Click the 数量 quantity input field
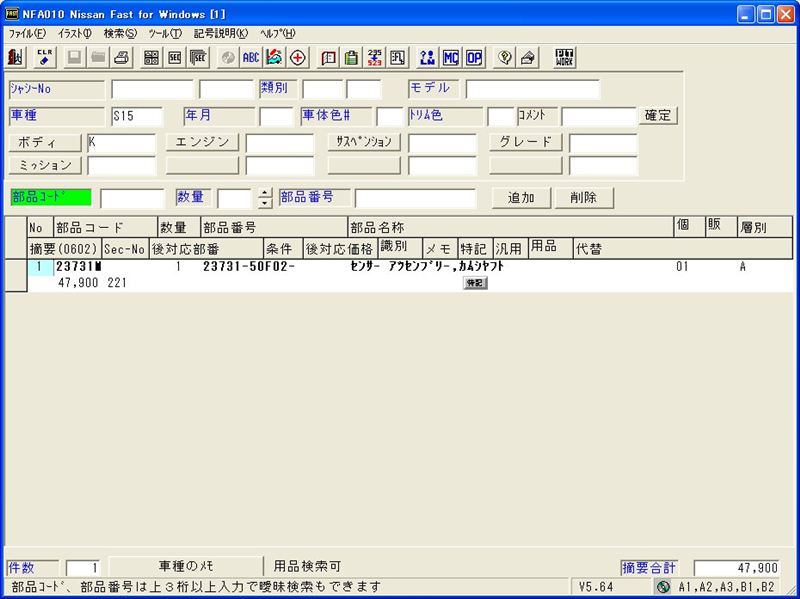The image size is (800, 599). click(x=234, y=198)
